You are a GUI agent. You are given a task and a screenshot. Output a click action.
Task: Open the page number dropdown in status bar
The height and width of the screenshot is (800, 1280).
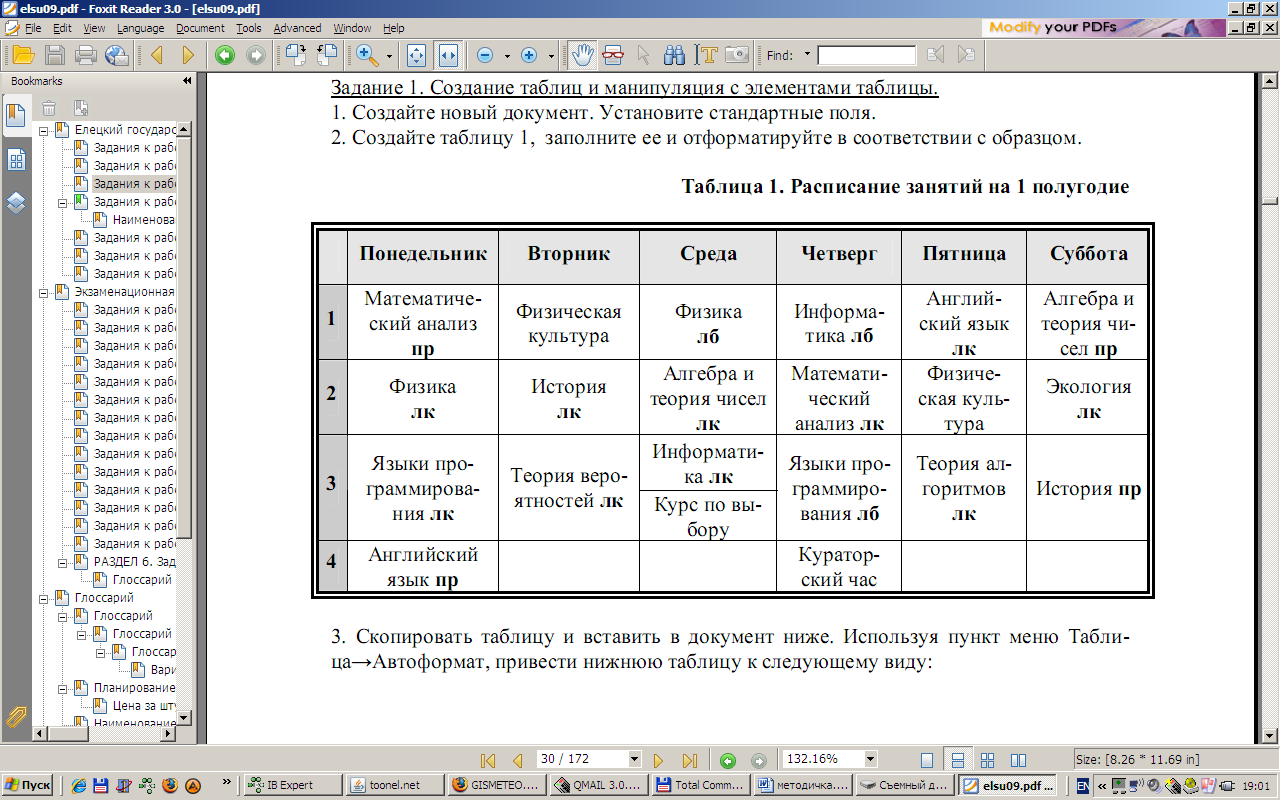coord(634,759)
